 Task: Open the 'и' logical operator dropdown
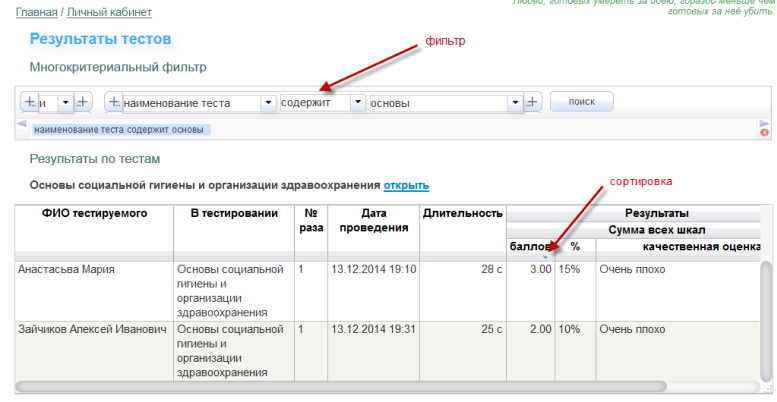tap(66, 102)
